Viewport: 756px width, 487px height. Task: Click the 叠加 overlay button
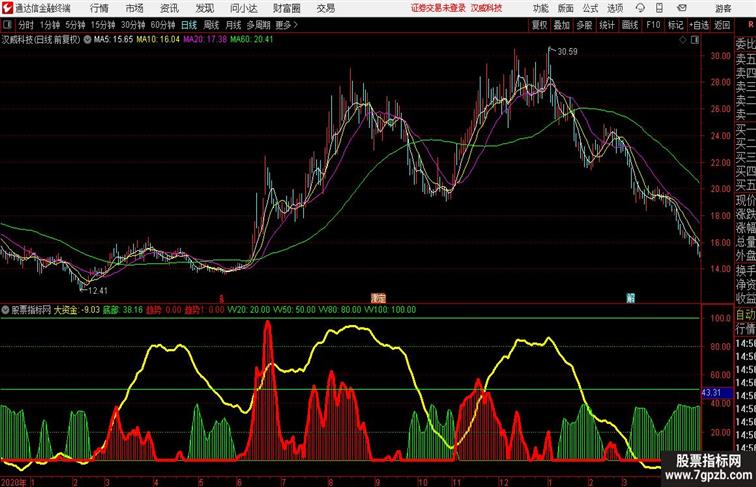562,25
